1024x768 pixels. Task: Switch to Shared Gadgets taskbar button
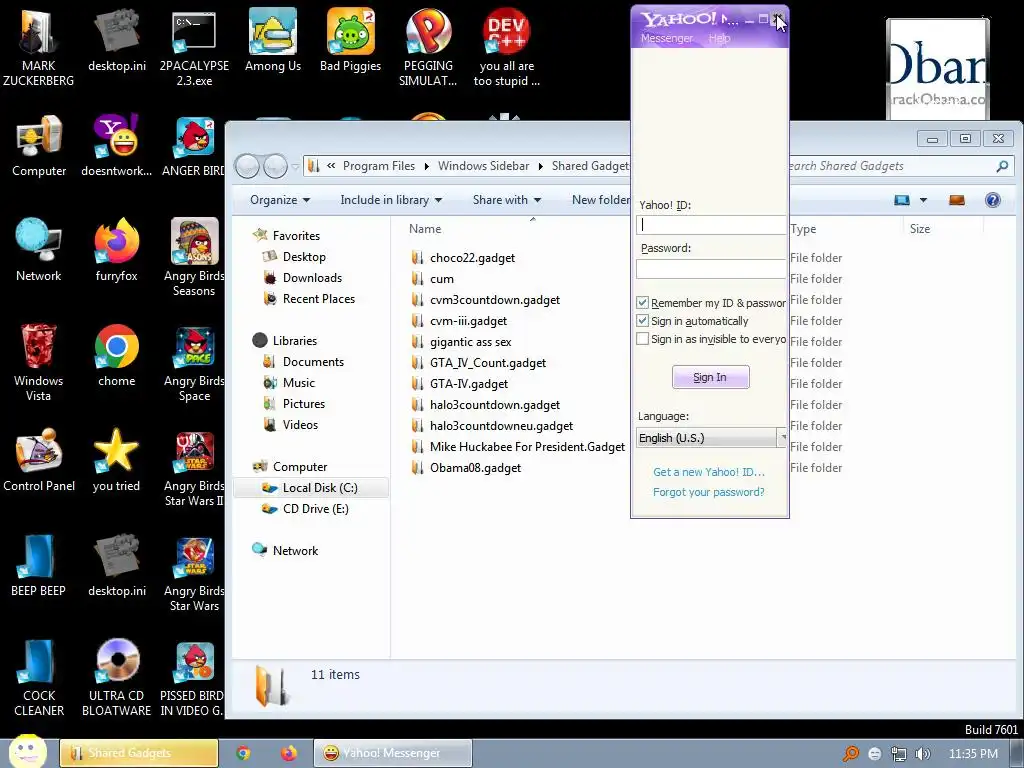pos(138,753)
